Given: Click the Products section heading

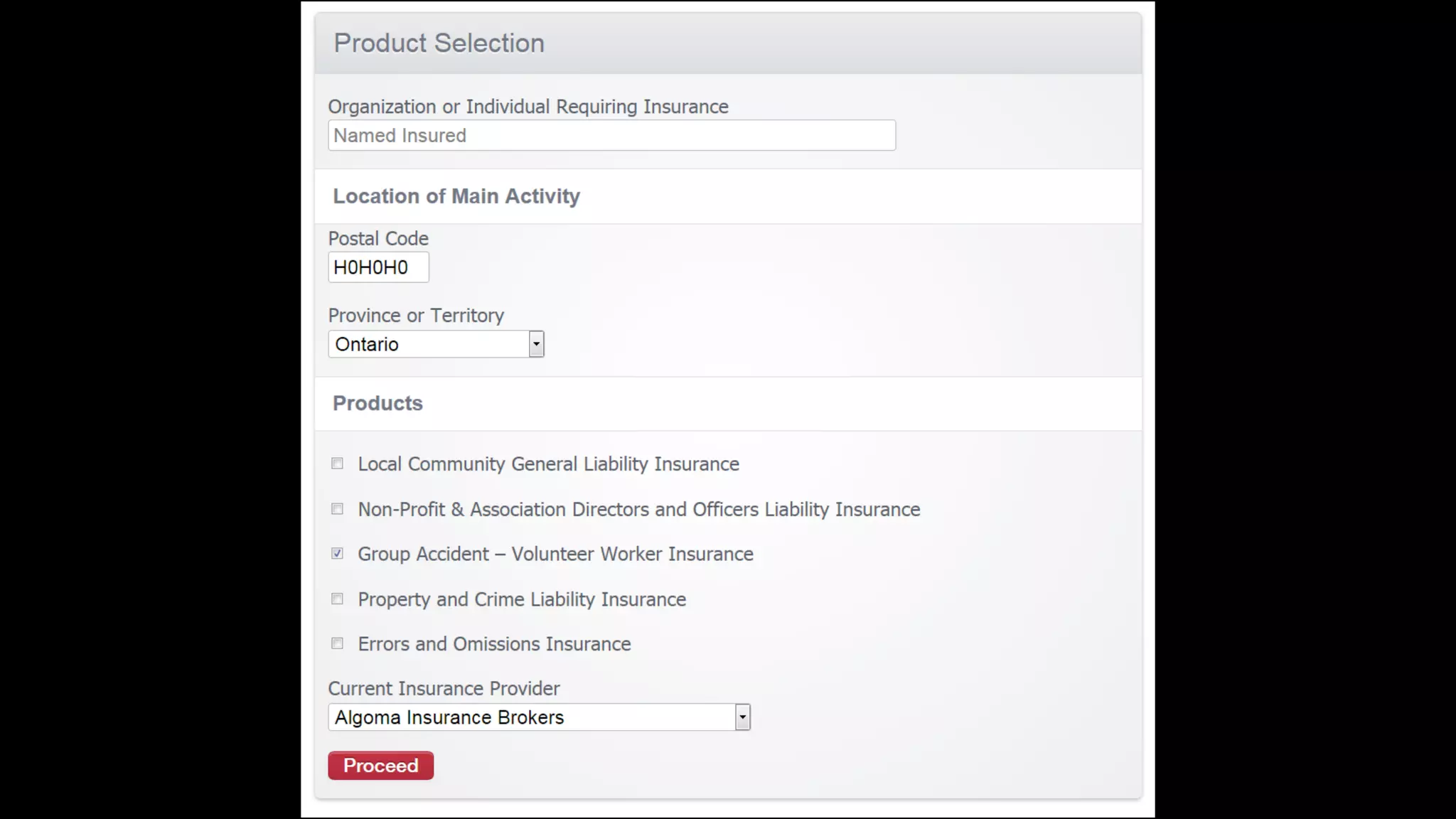Looking at the screenshot, I should [378, 403].
